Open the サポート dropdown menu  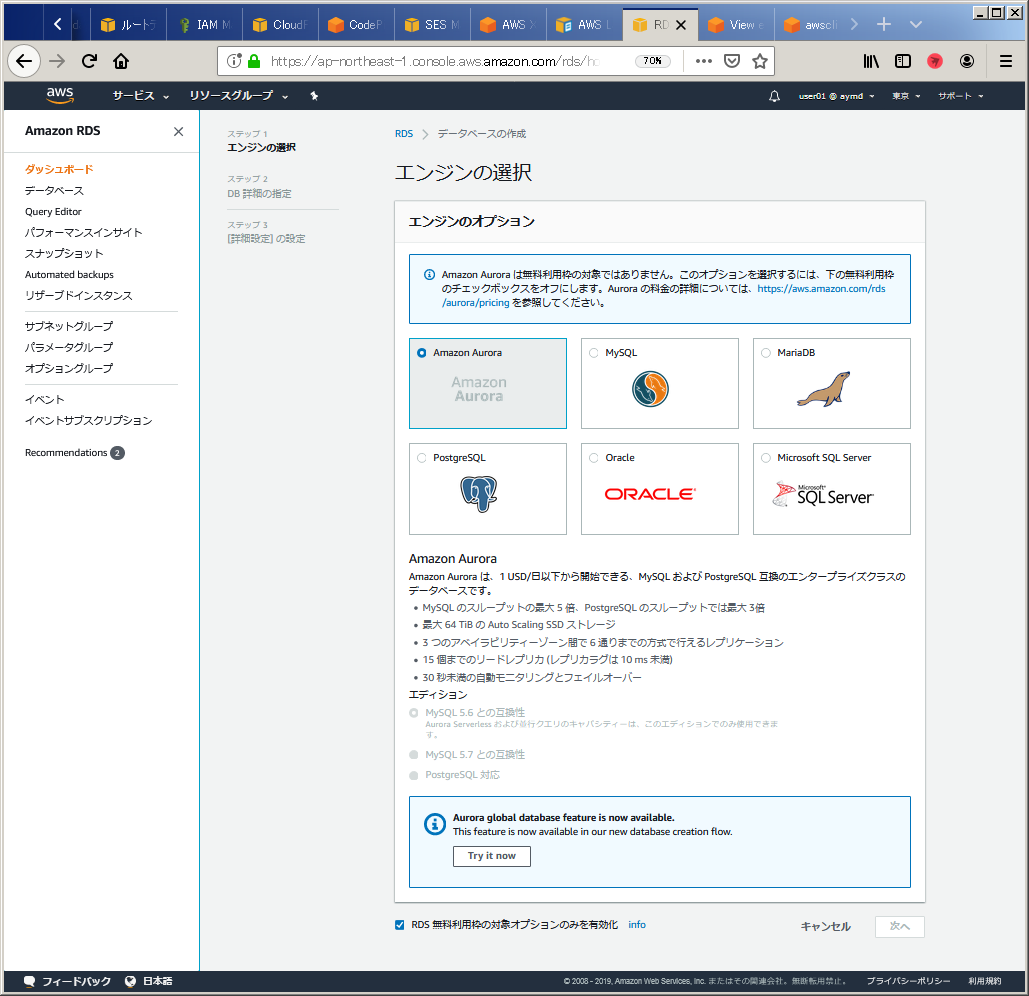961,96
